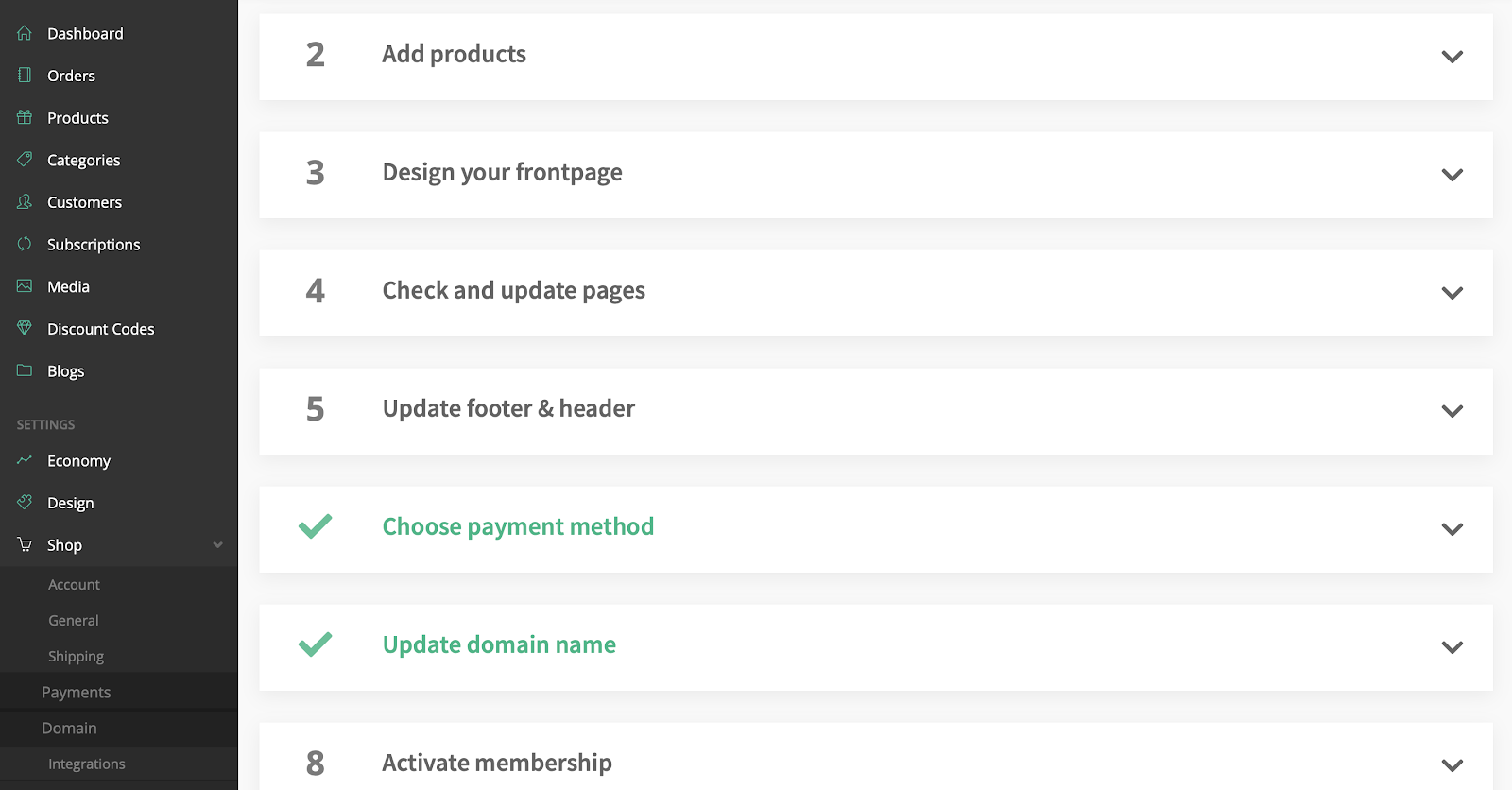
Task: Click the Products gift icon
Action: click(x=25, y=117)
